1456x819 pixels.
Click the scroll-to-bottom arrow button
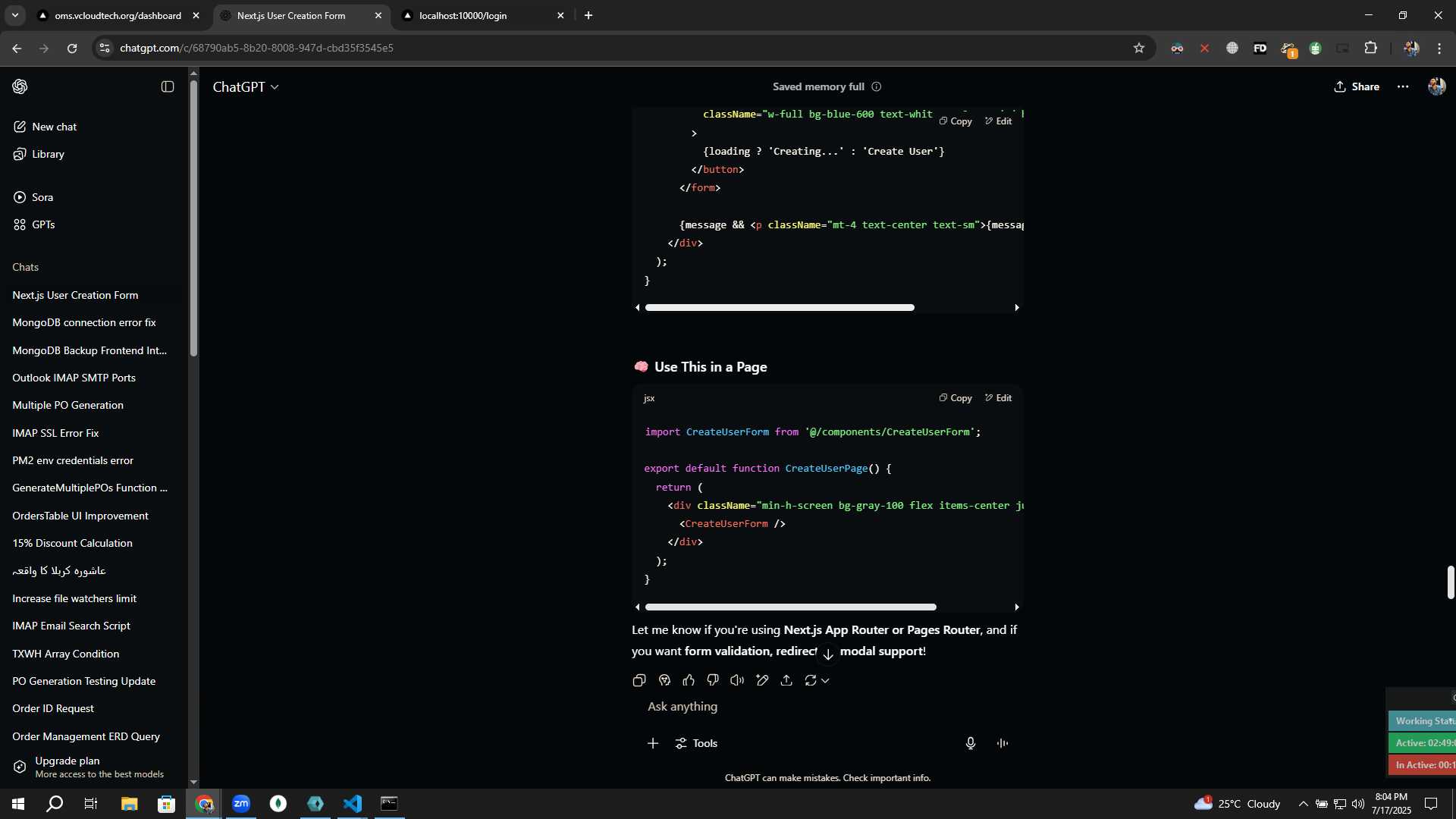[x=828, y=654]
